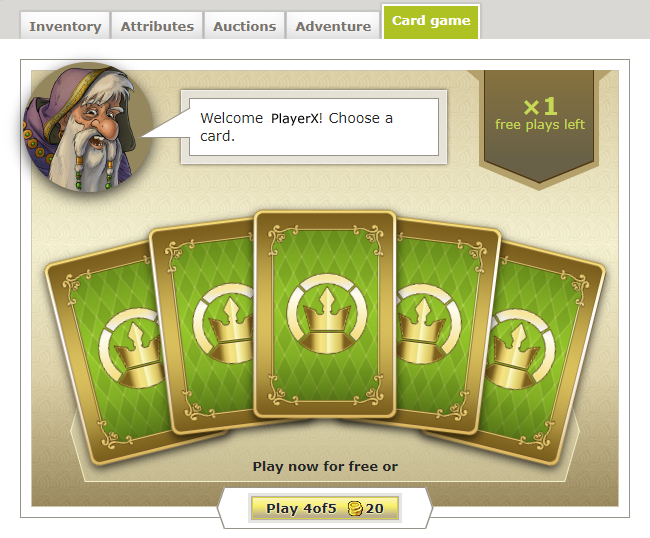This screenshot has width=650, height=538.
Task: Open the Adventure tab
Action: pos(333,26)
